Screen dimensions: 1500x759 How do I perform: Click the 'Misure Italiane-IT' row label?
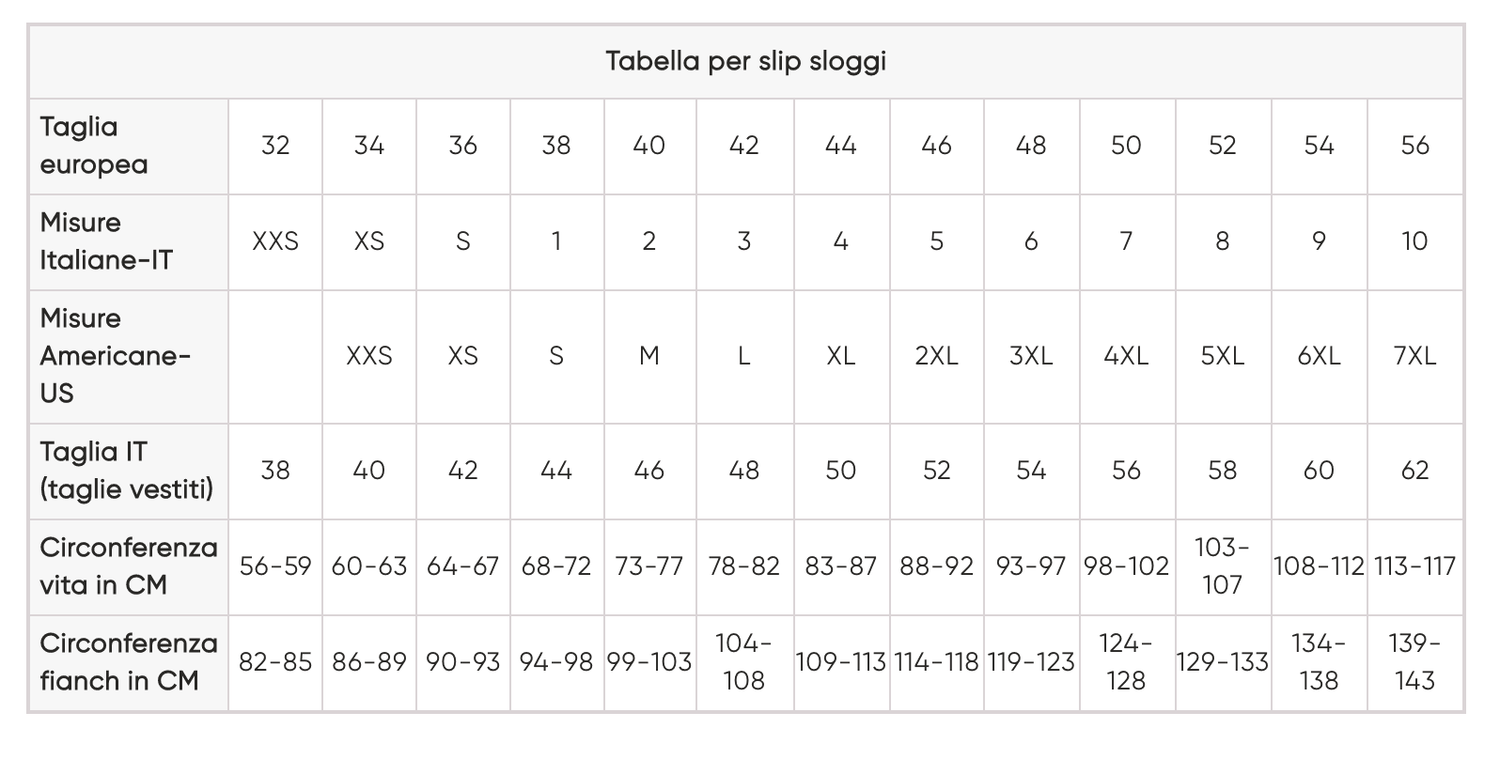(106, 241)
